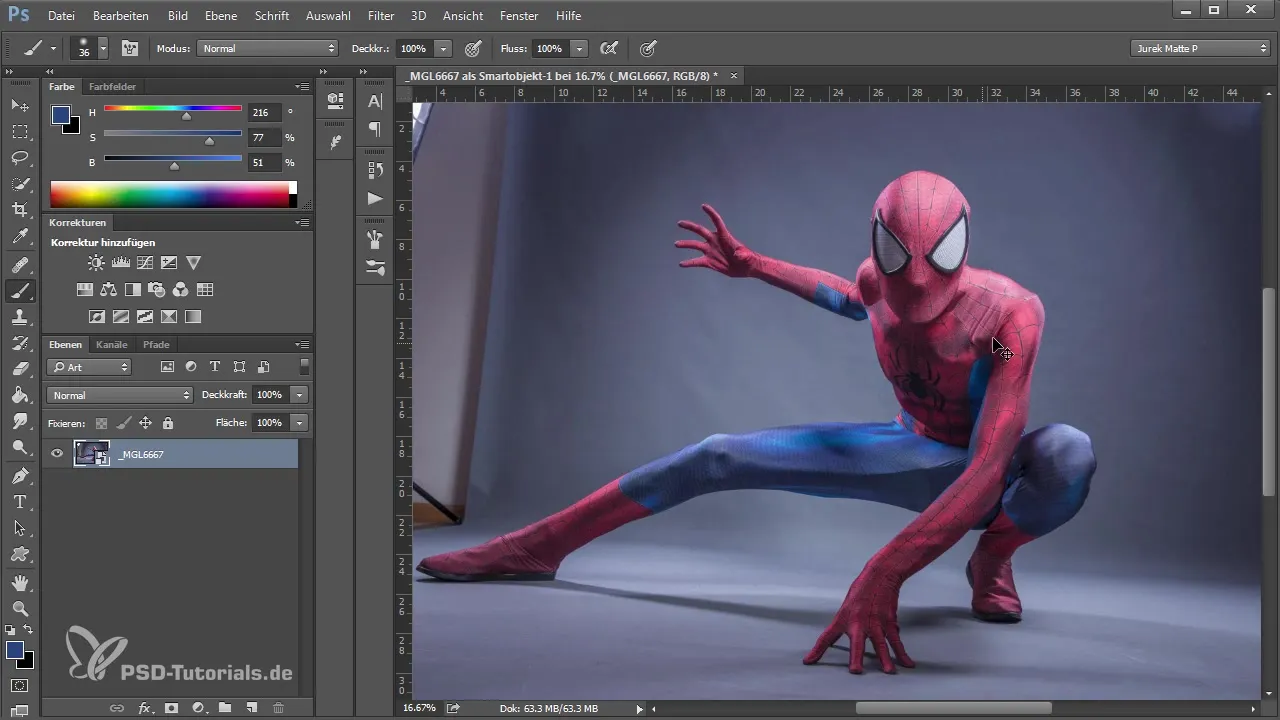Add Photo Filter adjustment
The width and height of the screenshot is (1280, 720).
157,290
